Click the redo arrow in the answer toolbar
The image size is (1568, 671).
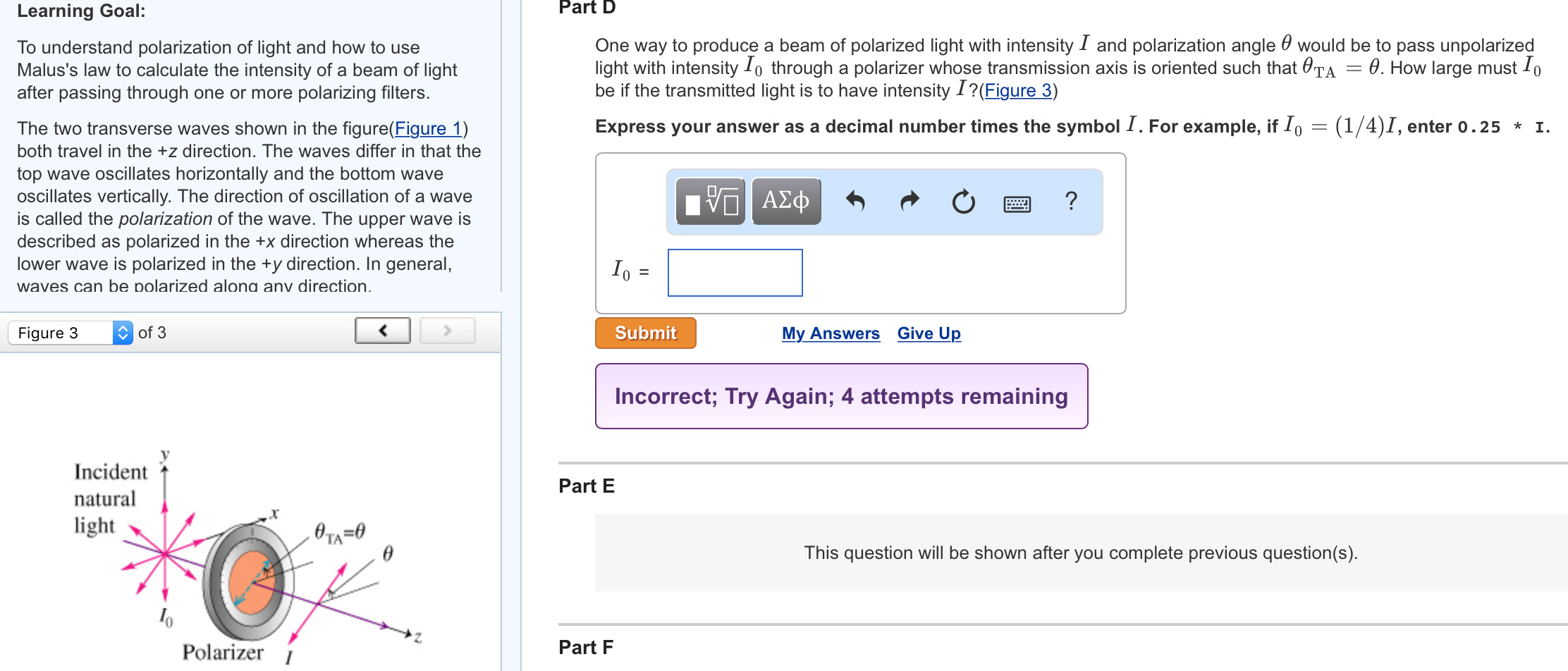[x=909, y=202]
